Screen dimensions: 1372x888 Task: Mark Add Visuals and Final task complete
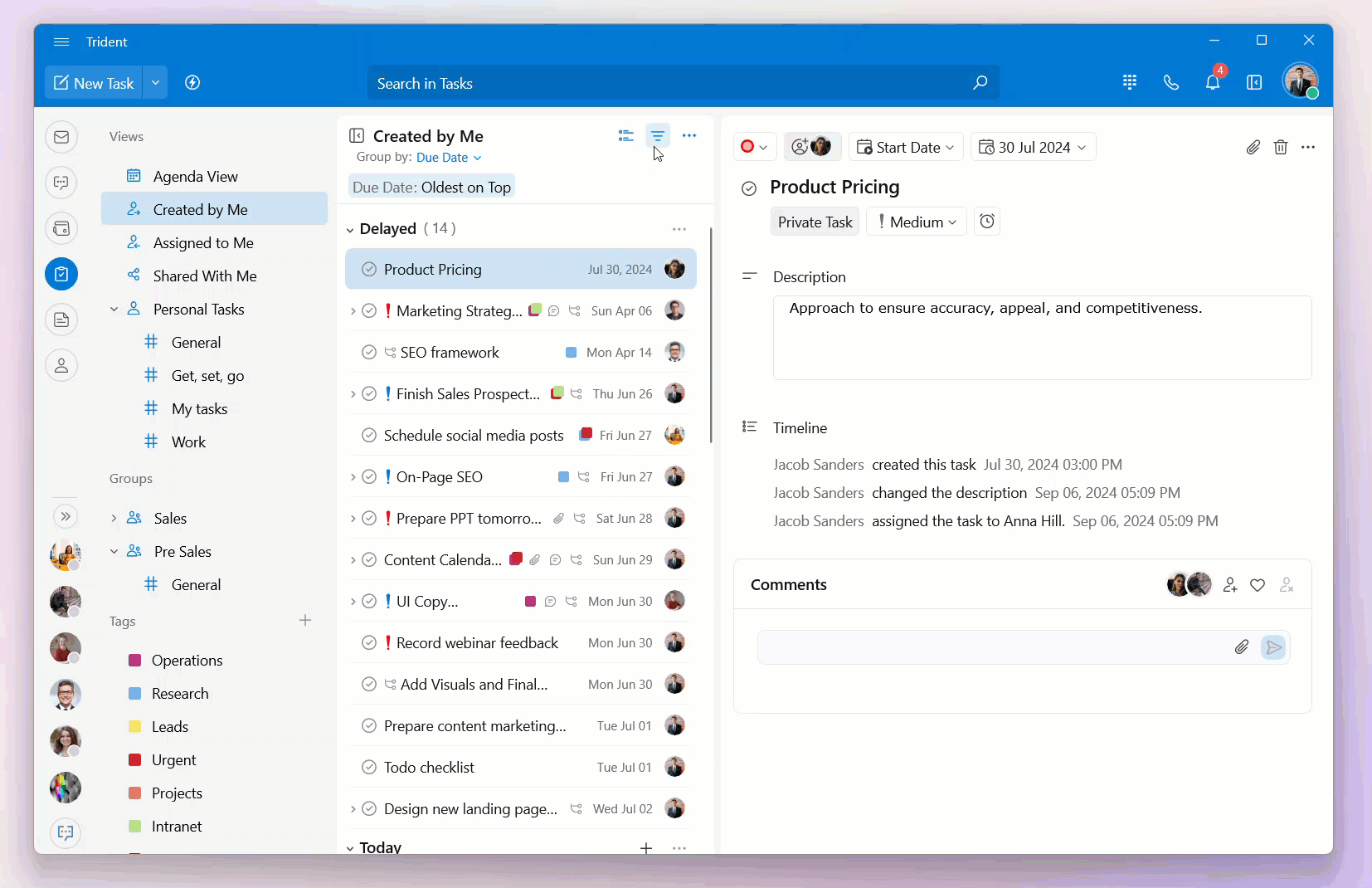[x=369, y=685]
